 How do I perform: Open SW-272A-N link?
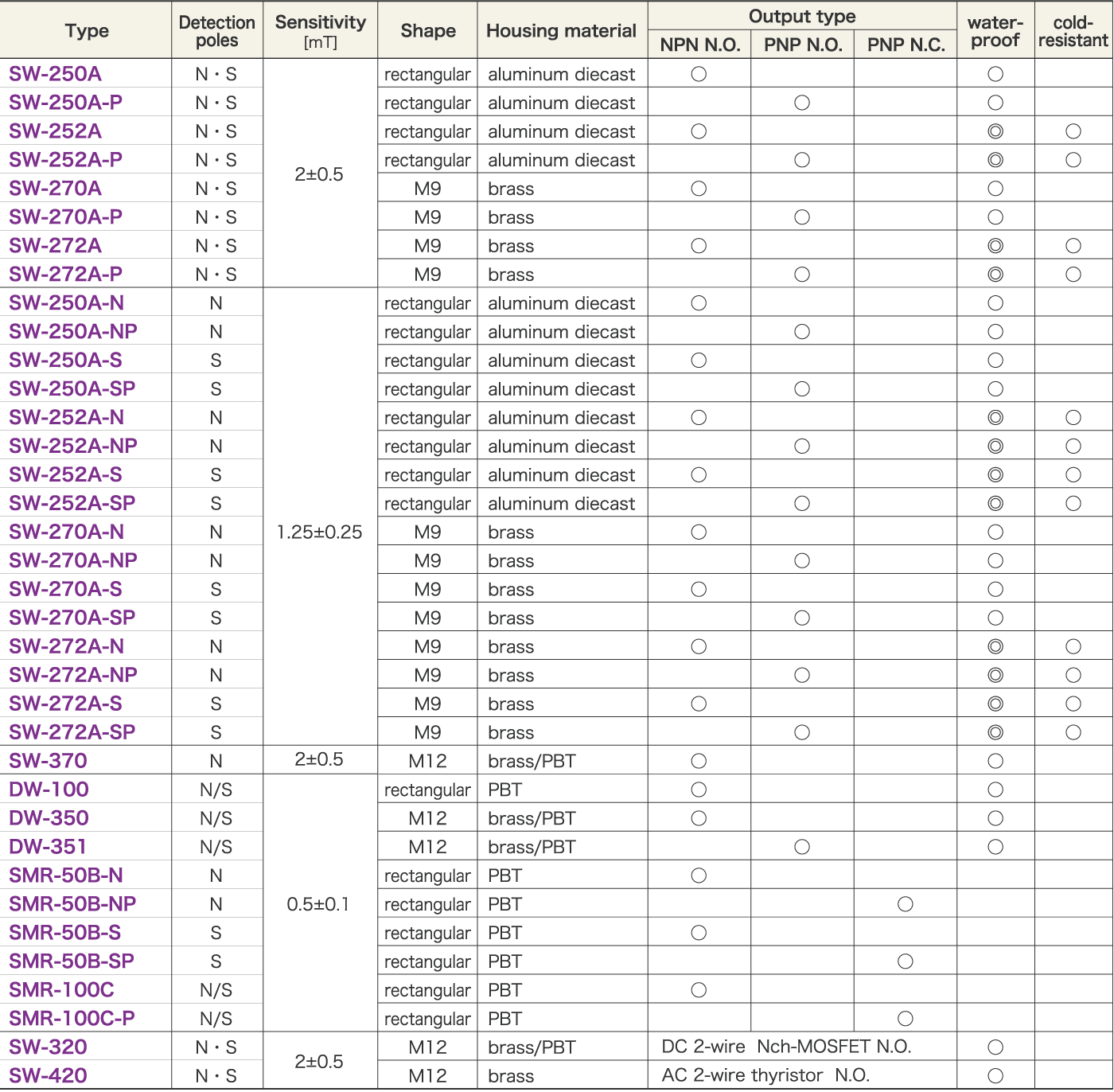(x=66, y=647)
